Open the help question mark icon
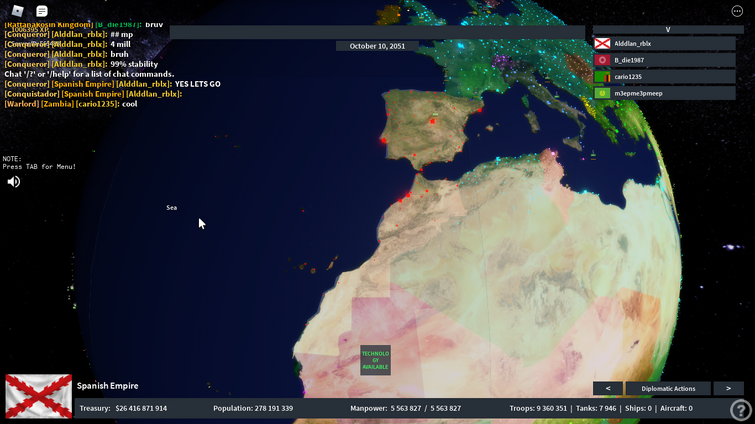The height and width of the screenshot is (424, 755). pyautogui.click(x=740, y=410)
